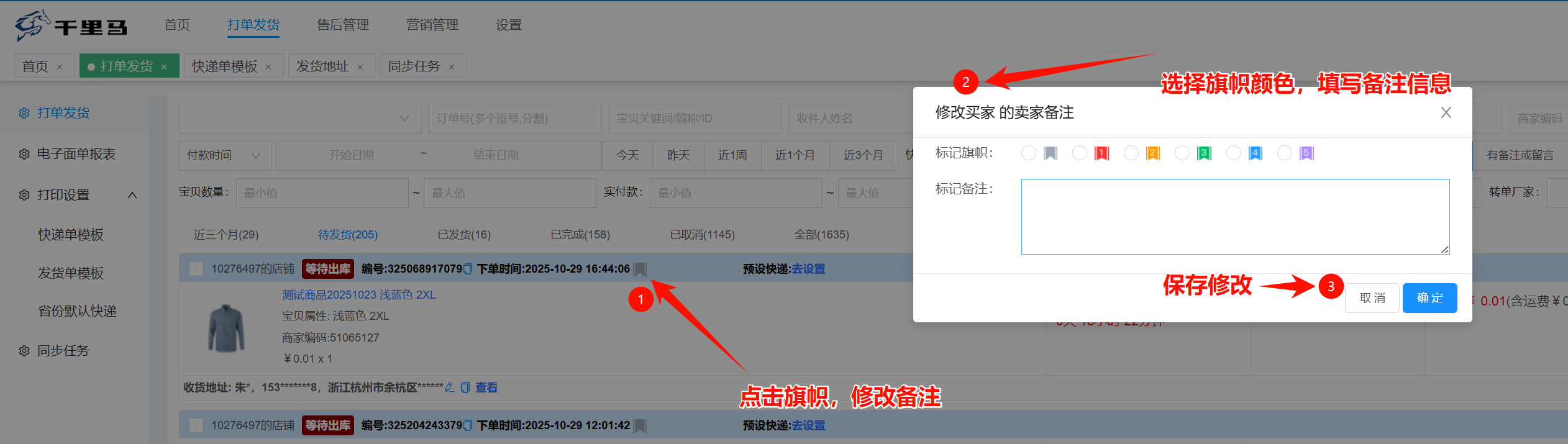
Task: Click the gear icon next to 电子面单报表
Action: tap(24, 154)
